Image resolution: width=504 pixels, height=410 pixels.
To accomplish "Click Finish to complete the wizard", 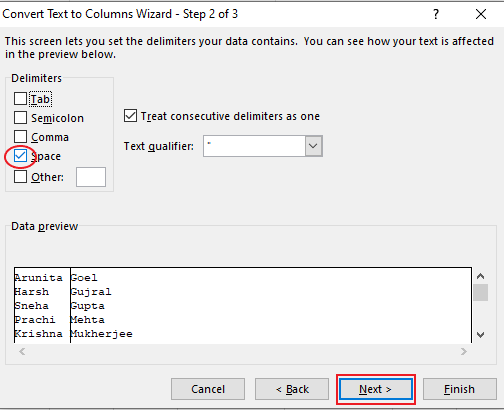I will [460, 389].
